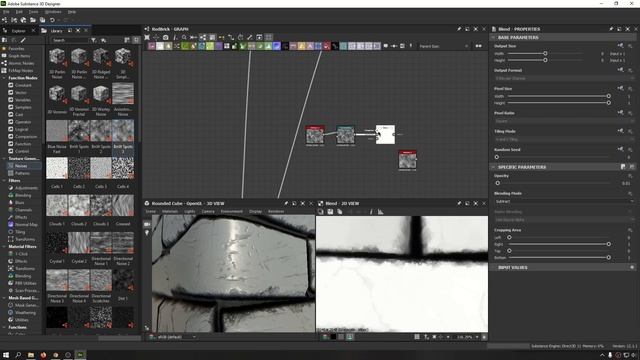Click the magnifier search icon in graph toolbar
Screen dimensions: 640x360
pyautogui.click(x=184, y=37)
